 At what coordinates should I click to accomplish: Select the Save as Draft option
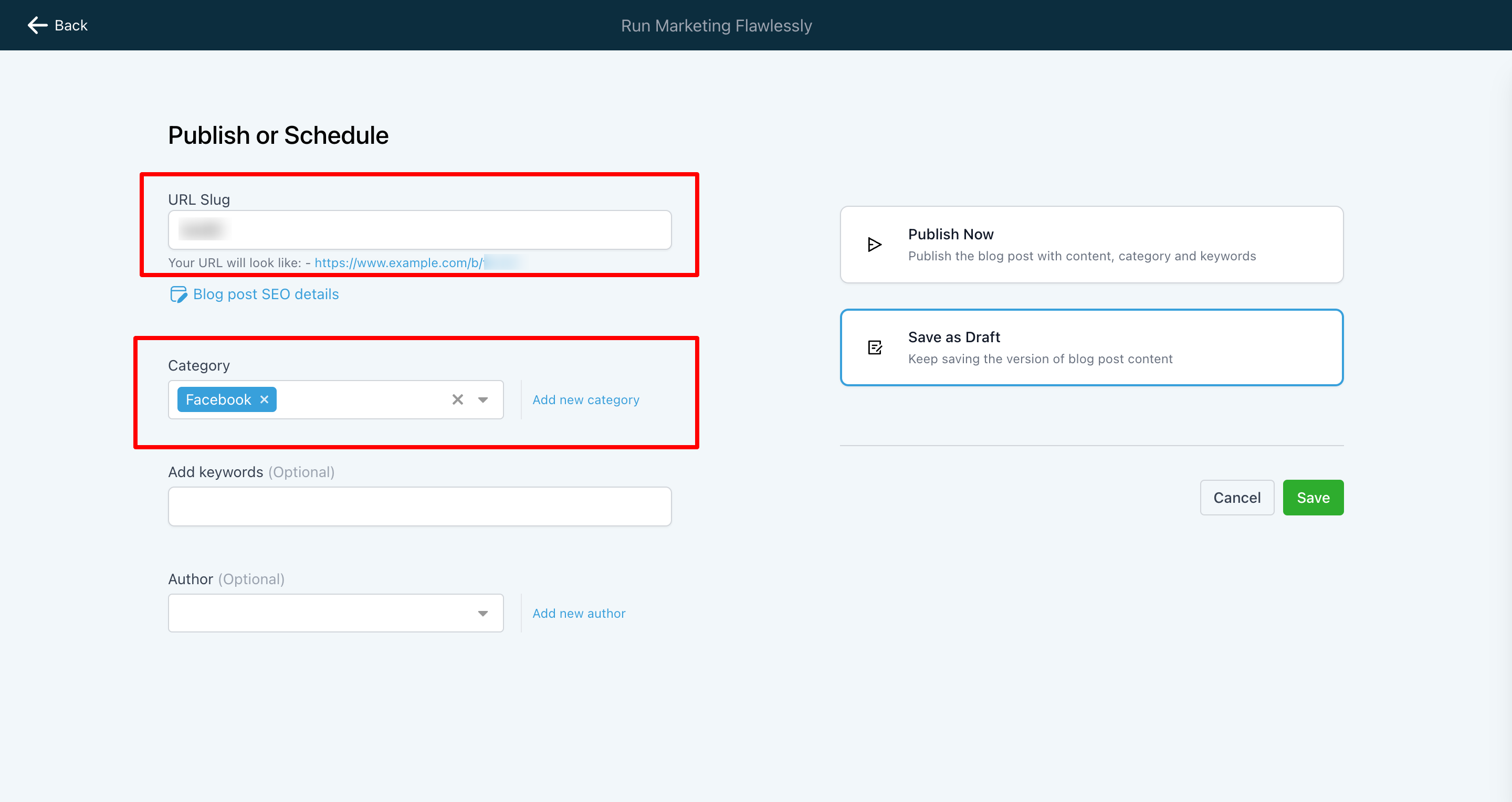tap(1092, 347)
